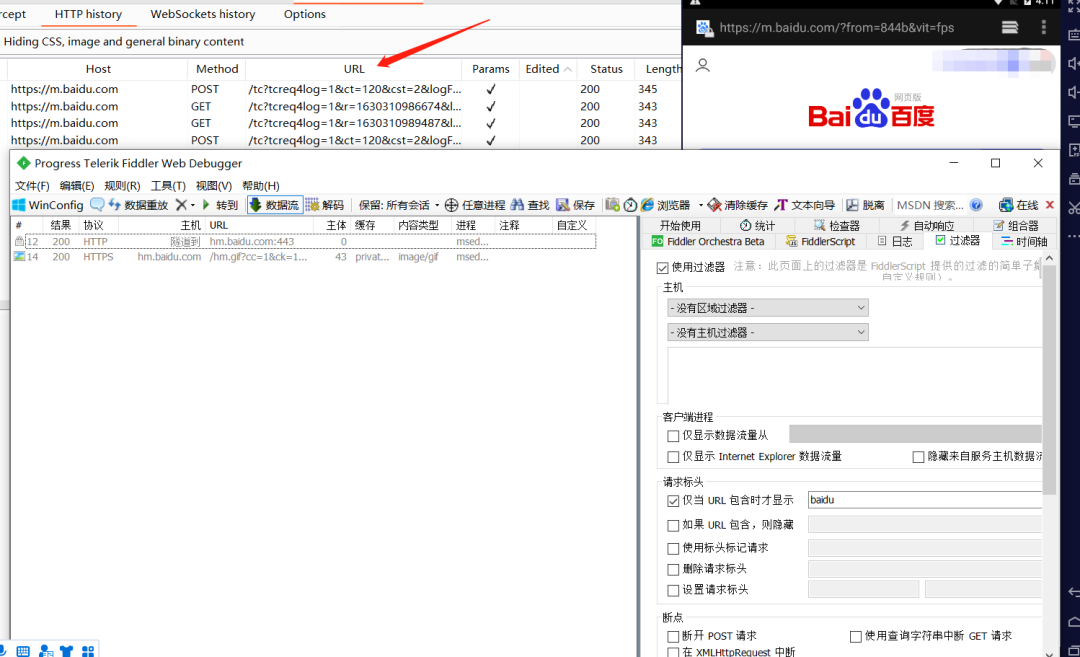The width and height of the screenshot is (1080, 657).
Task: Check the 使用标头标记请求 checkbox
Action: tap(673, 548)
